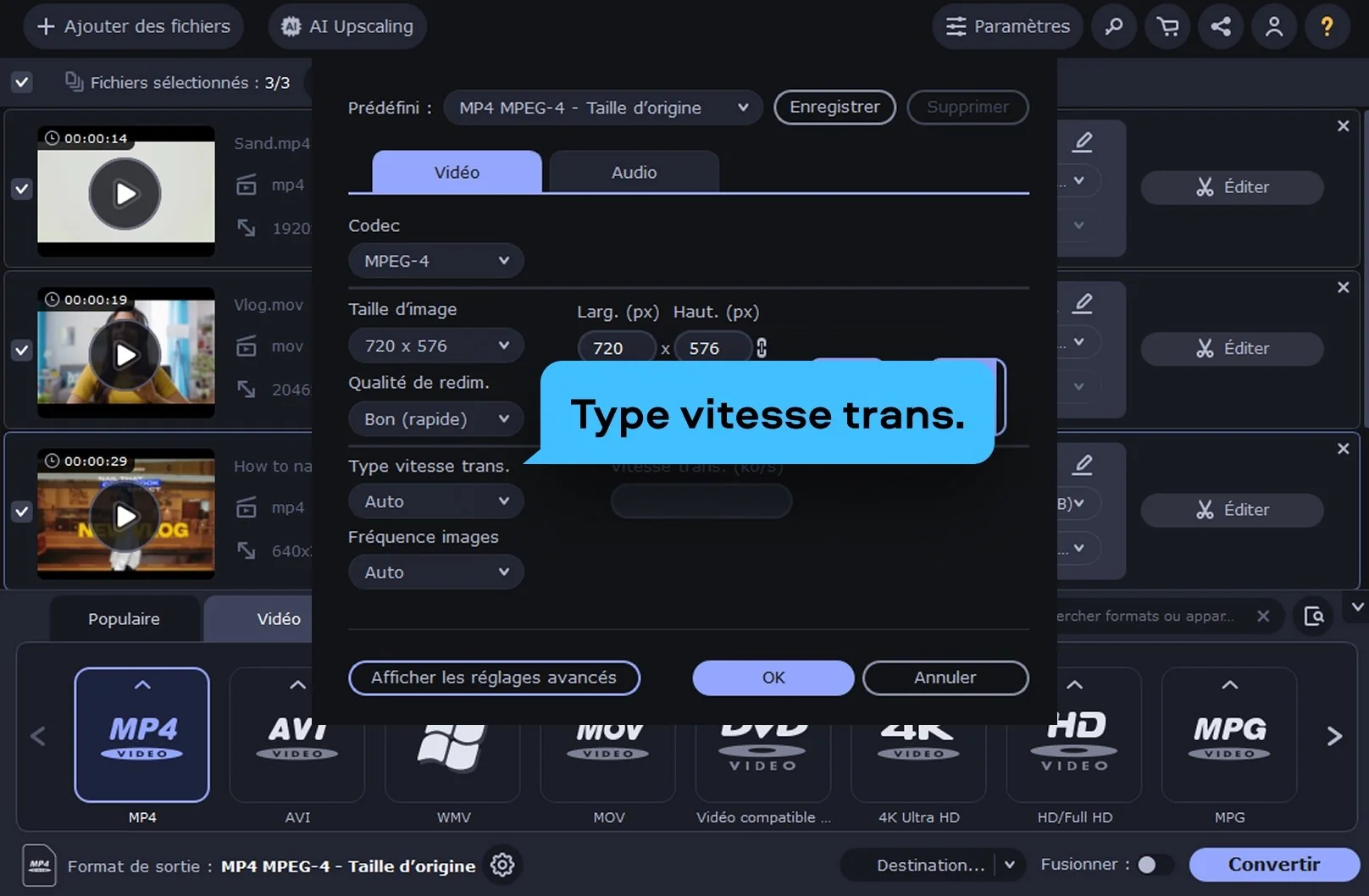Toggle the aspect ratio lock icon
Image resolution: width=1369 pixels, height=896 pixels.
pyautogui.click(x=762, y=348)
